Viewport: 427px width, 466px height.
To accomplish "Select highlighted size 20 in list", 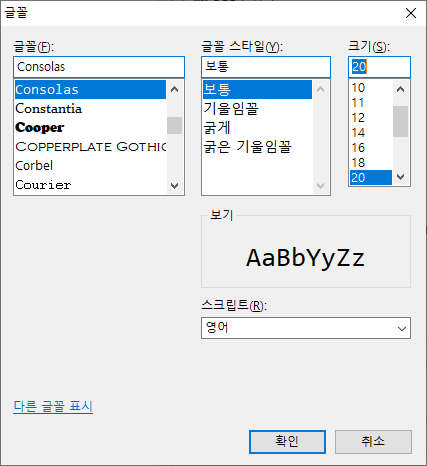I will (x=371, y=178).
